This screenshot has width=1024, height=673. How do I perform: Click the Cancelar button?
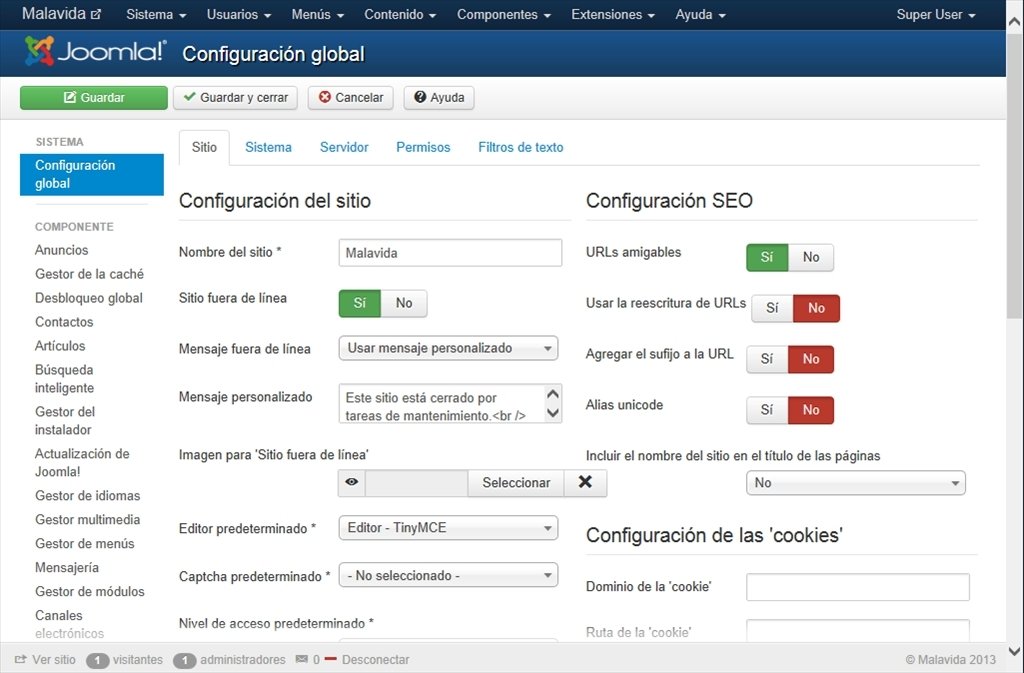(x=351, y=97)
